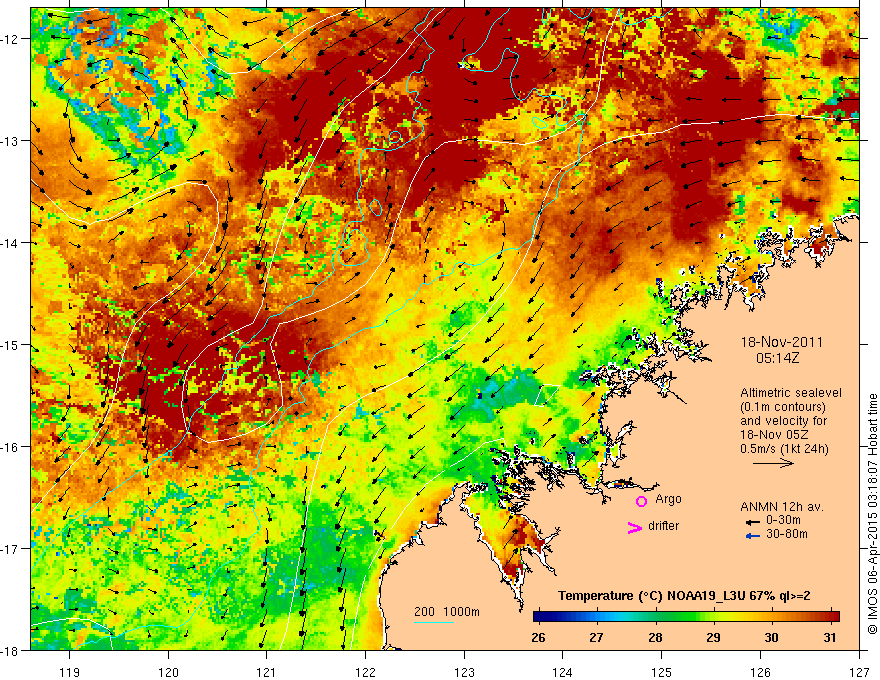Click the latitude axis label -13
This screenshot has height=680, width=880.
point(10,141)
